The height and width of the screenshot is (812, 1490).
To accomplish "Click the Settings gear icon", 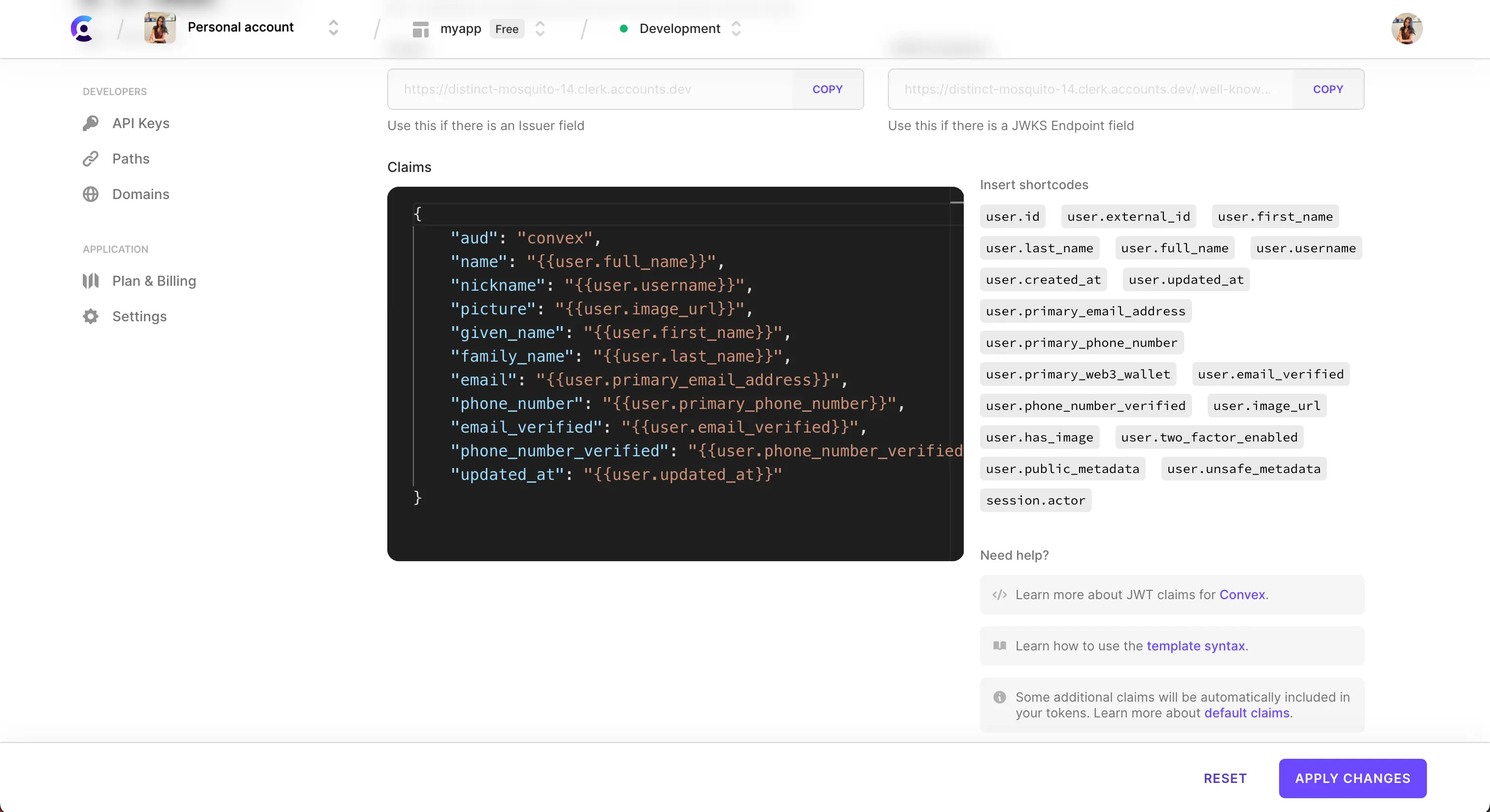I will [x=90, y=316].
